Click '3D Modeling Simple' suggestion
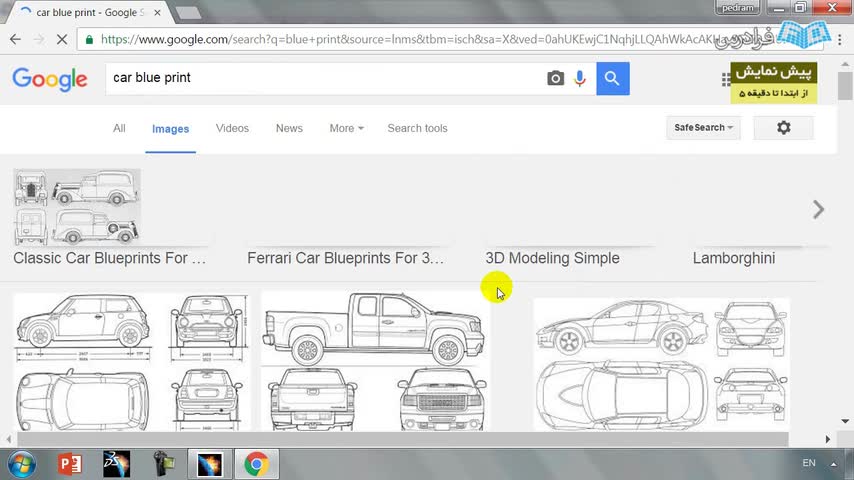The width and height of the screenshot is (854, 480). [552, 258]
